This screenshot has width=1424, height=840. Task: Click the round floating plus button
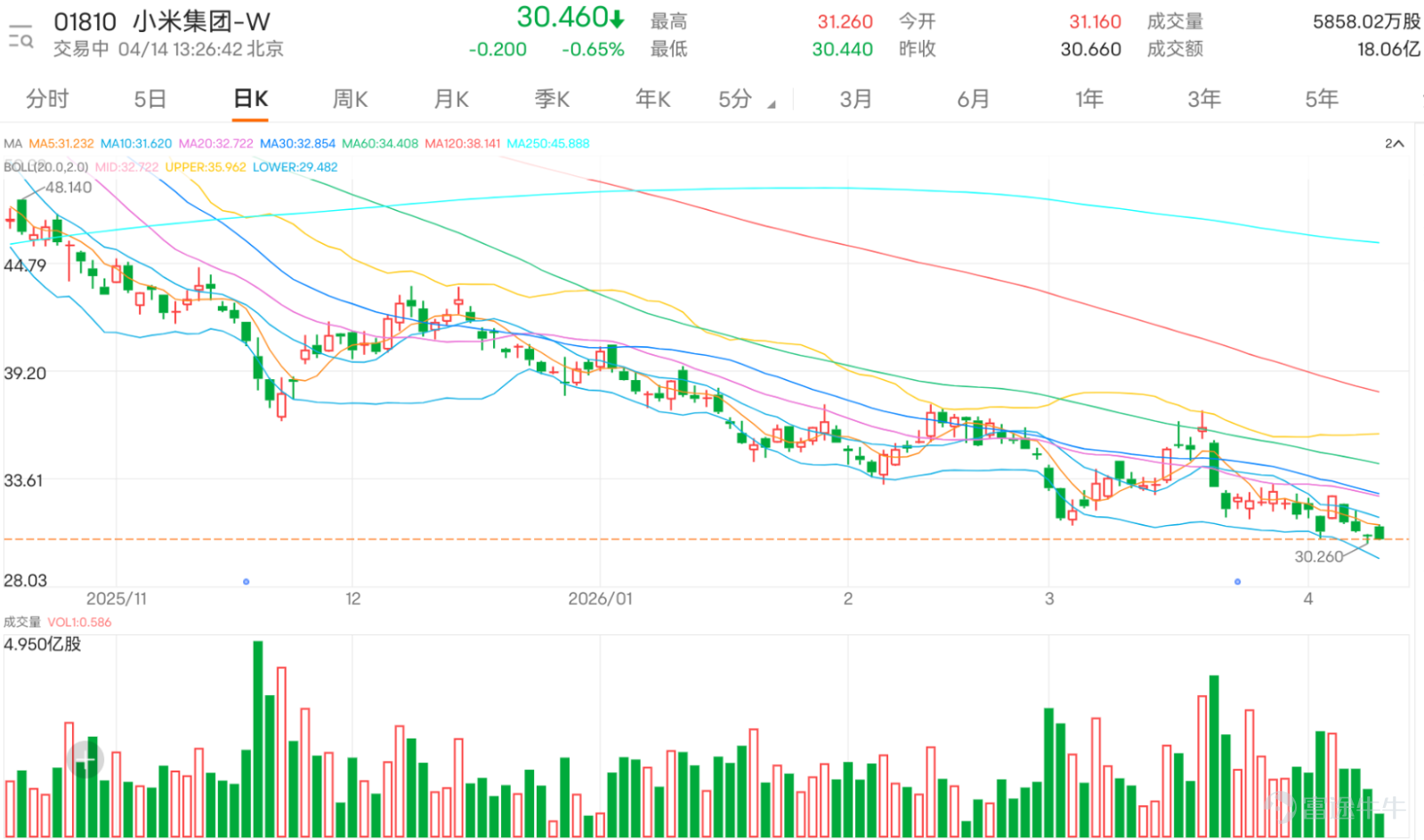pyautogui.click(x=85, y=759)
